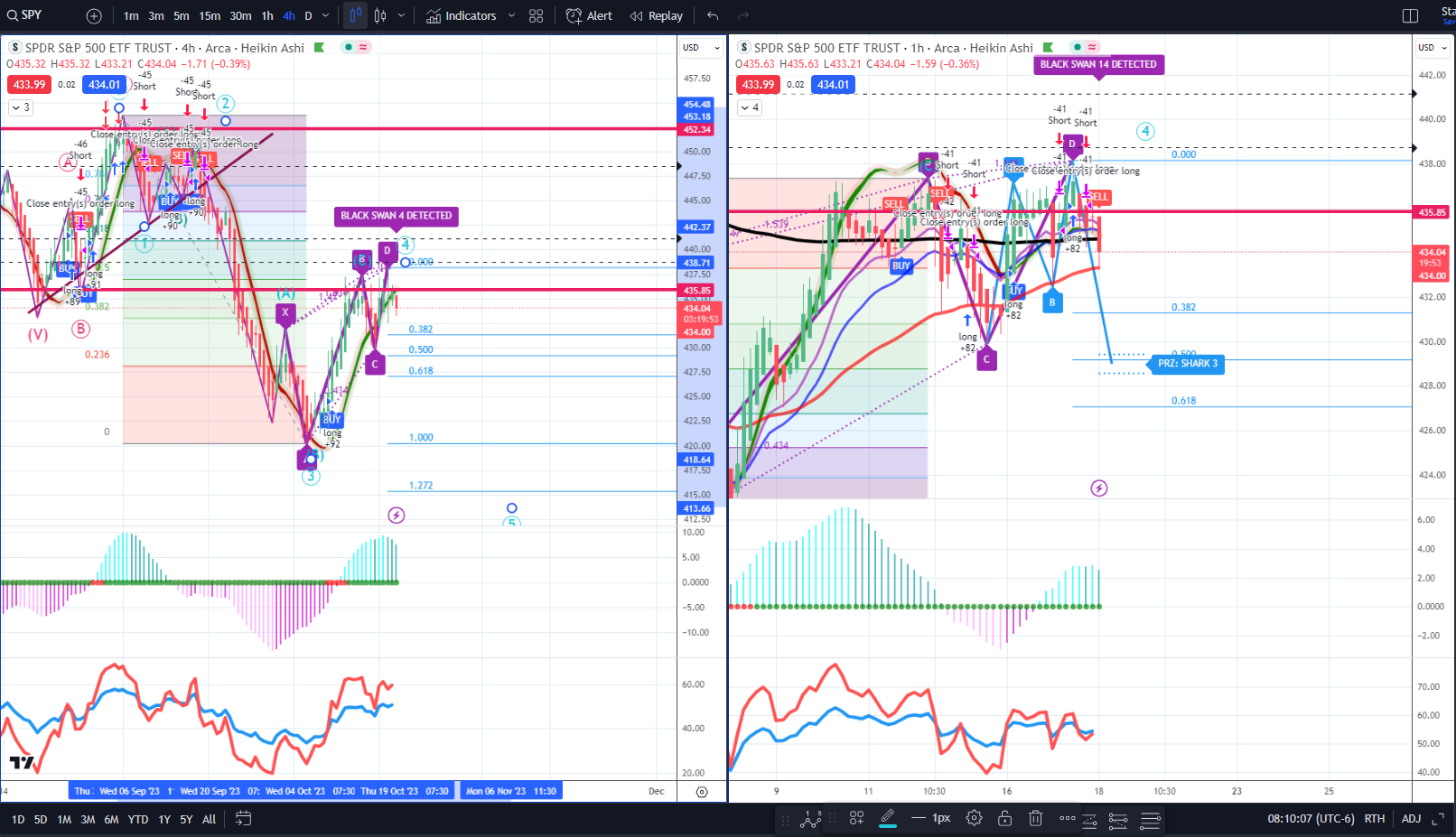Select the D daily timeframe

[x=308, y=16]
